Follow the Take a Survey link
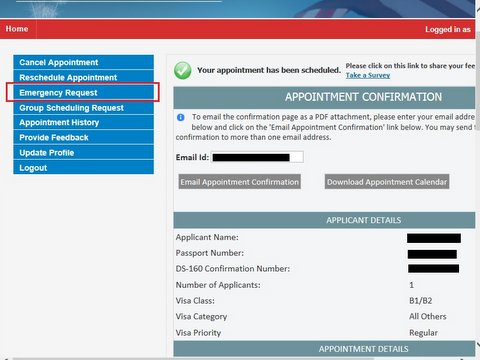The width and height of the screenshot is (480, 360). click(x=368, y=75)
